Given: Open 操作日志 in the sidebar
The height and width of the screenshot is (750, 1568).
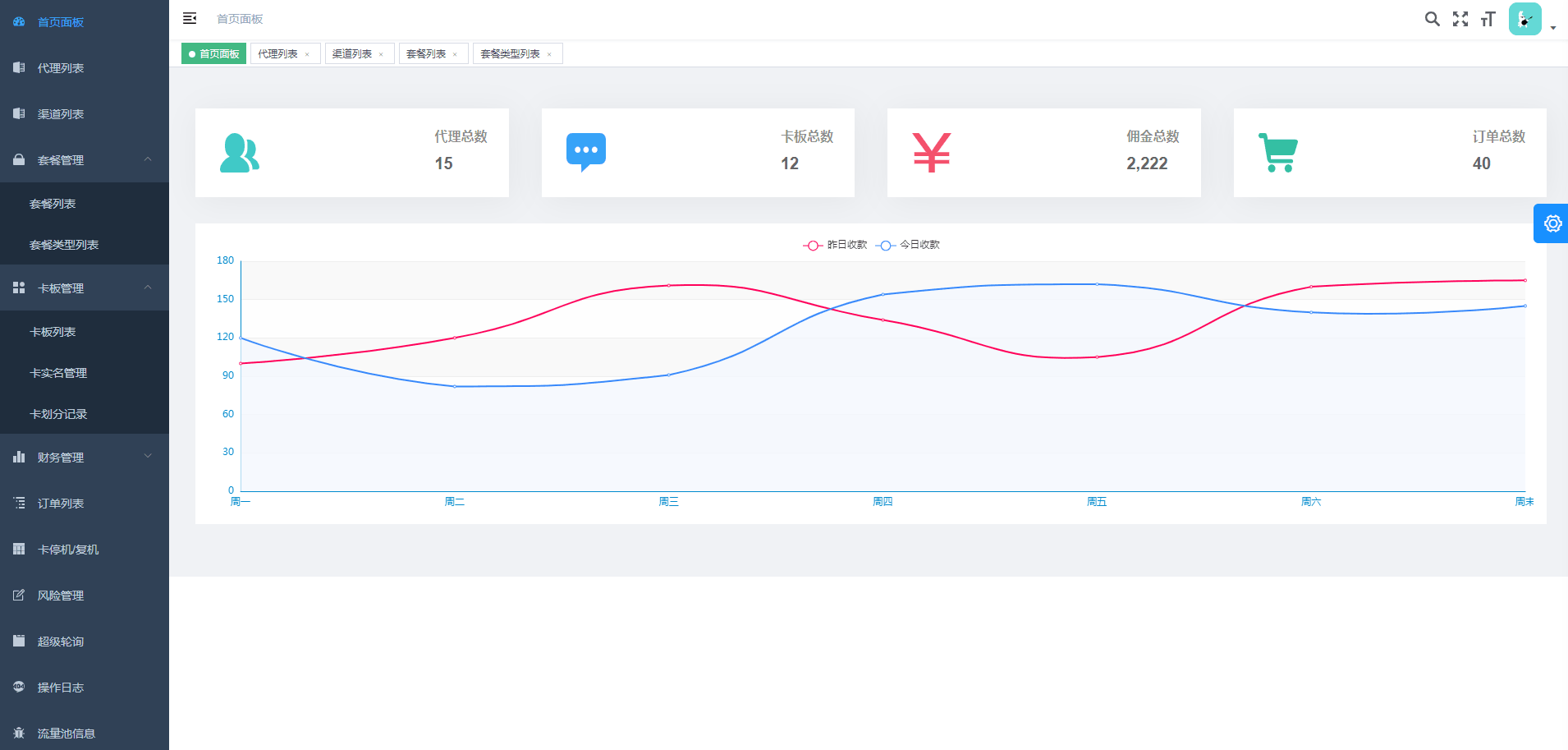Looking at the screenshot, I should pos(61,688).
